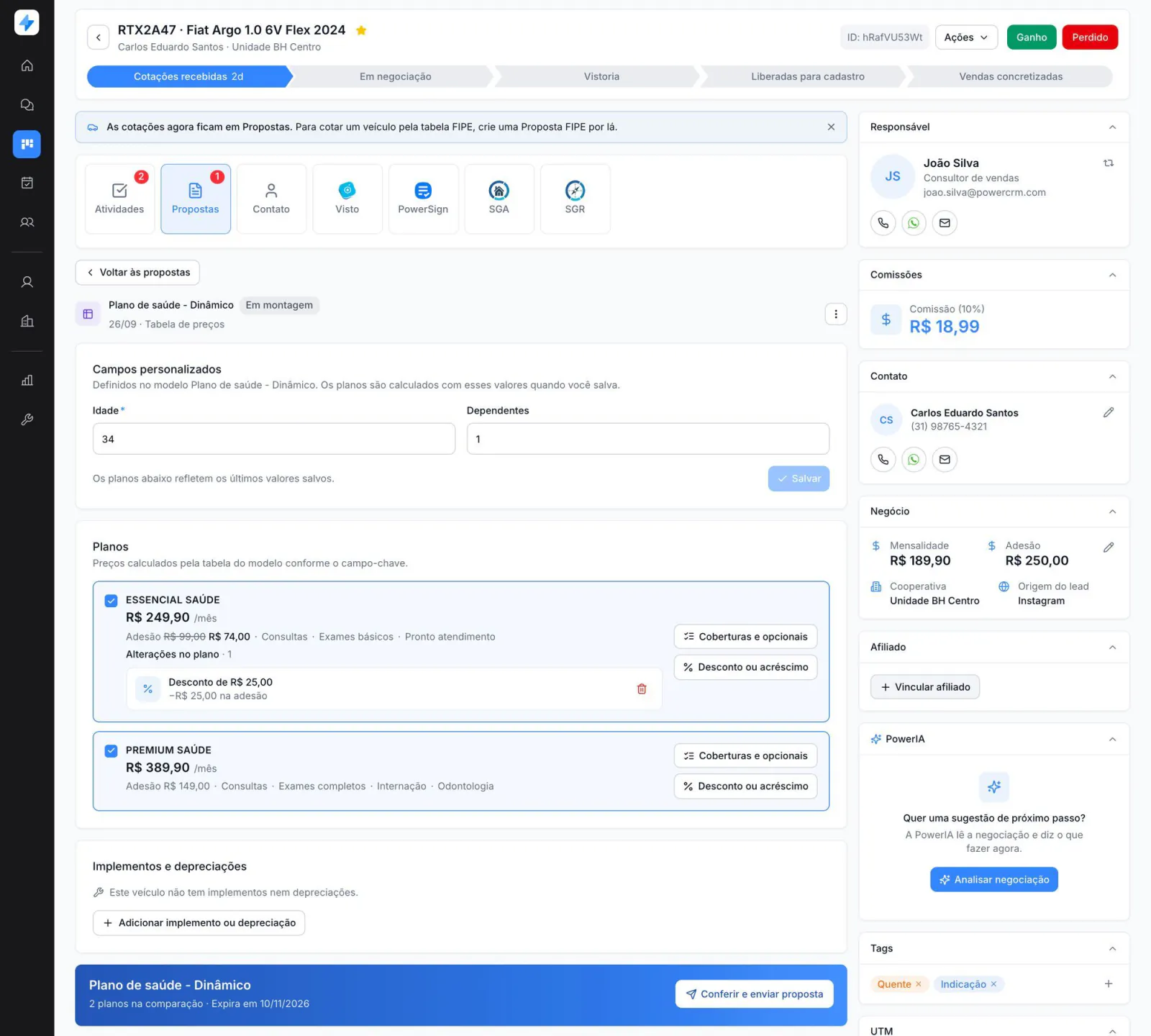
Task: Uncheck the ESSENCIAL SAÚDE plan checkbox
Action: [111, 601]
